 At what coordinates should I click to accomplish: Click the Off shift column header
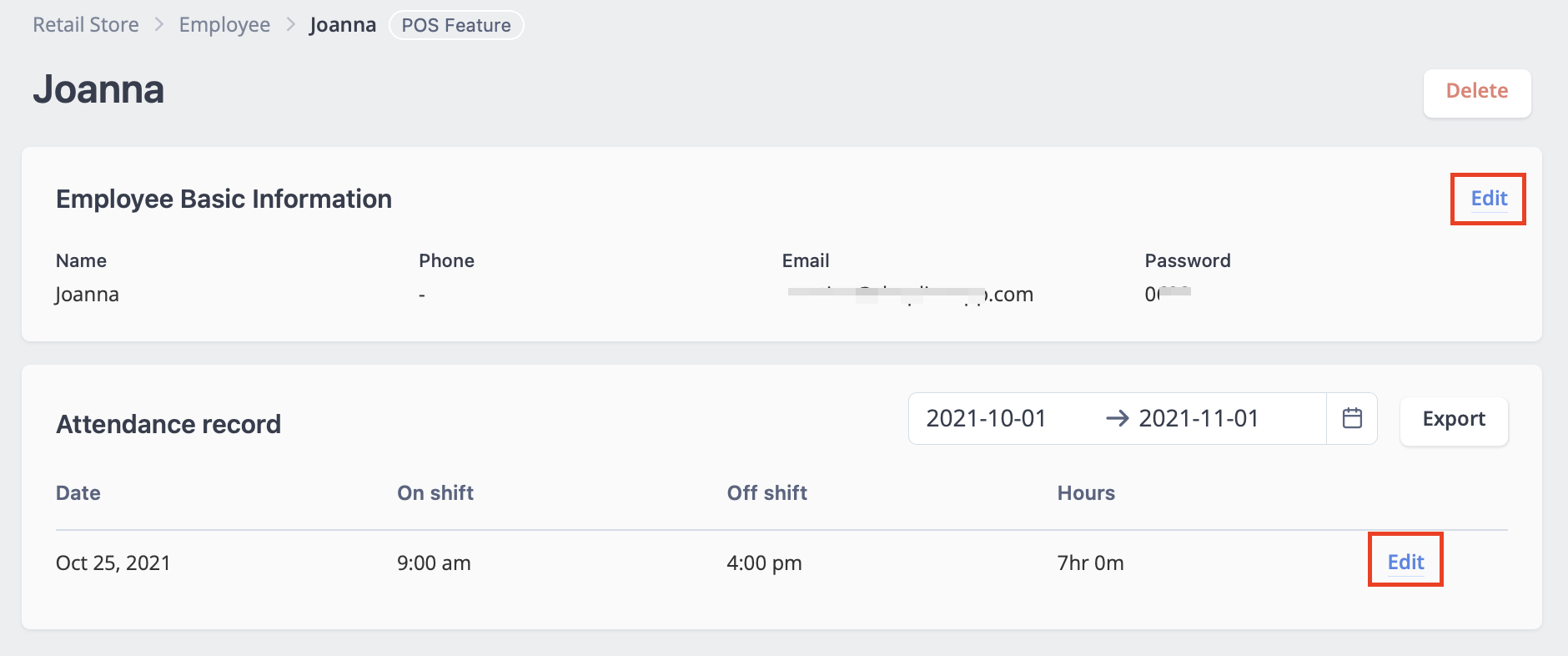[767, 493]
